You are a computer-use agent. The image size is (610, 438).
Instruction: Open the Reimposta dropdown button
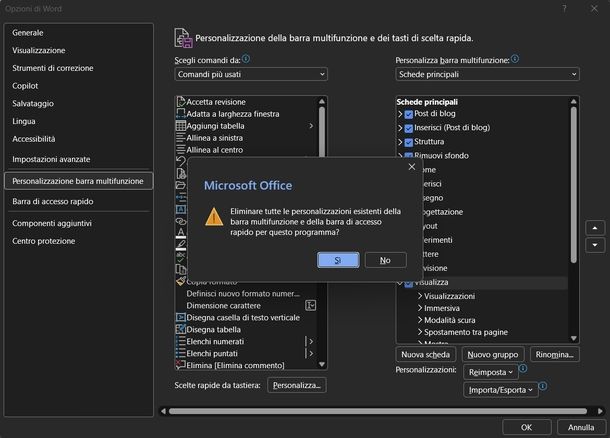[x=491, y=372]
